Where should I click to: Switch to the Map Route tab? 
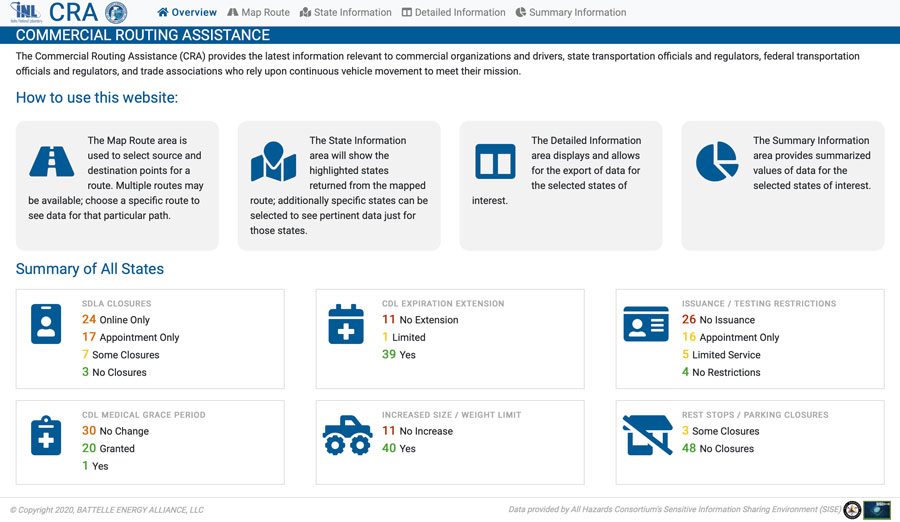pyautogui.click(x=258, y=13)
